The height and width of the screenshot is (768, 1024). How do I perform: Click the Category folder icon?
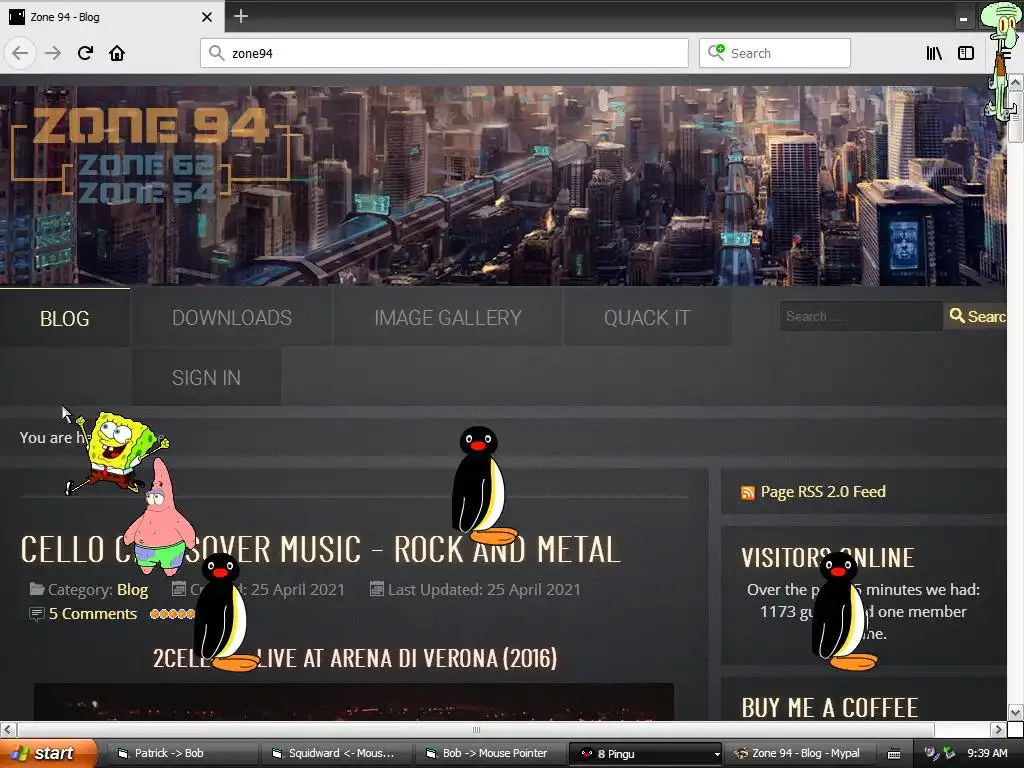37,589
